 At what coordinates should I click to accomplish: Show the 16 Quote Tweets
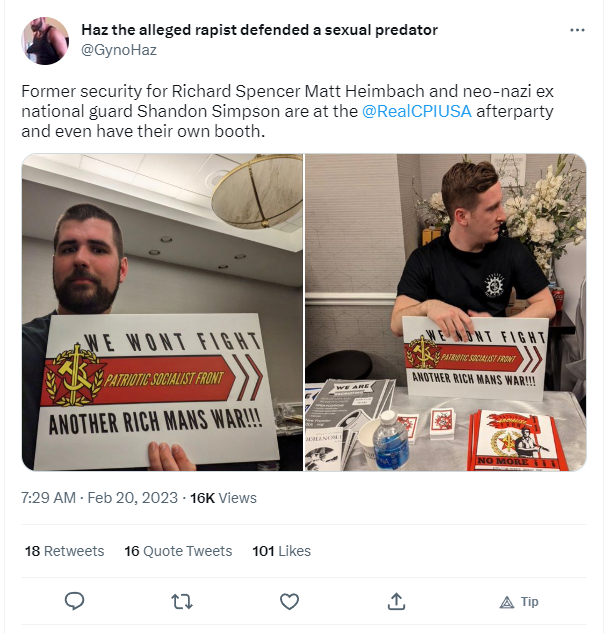(178, 551)
